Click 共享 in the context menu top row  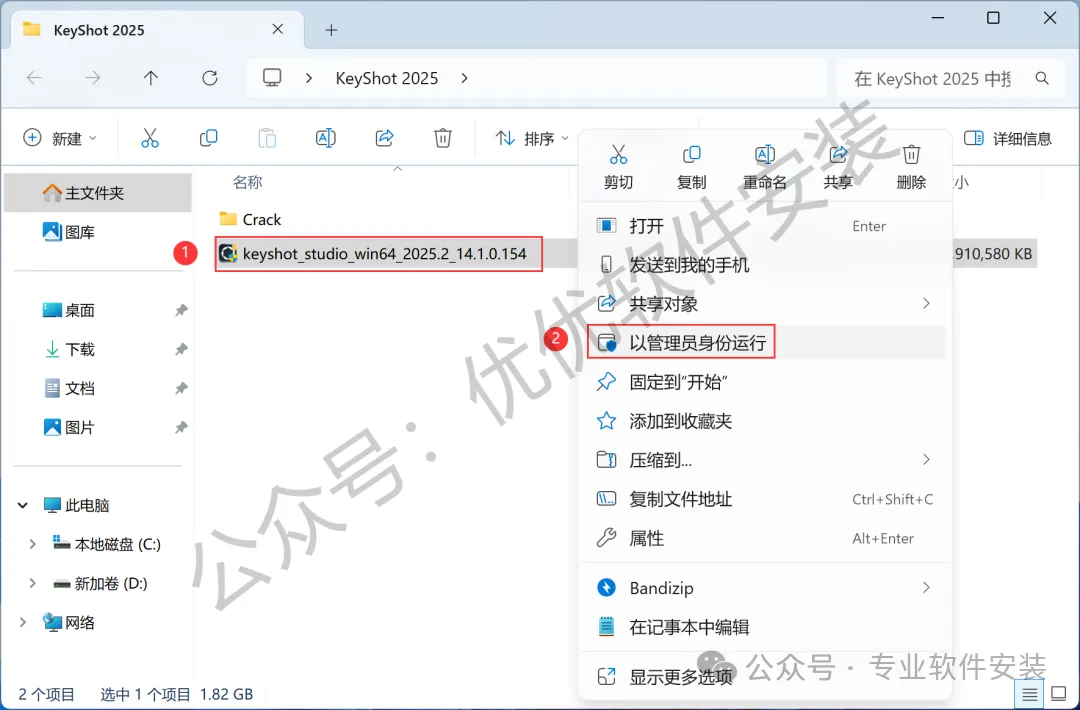coord(838,167)
